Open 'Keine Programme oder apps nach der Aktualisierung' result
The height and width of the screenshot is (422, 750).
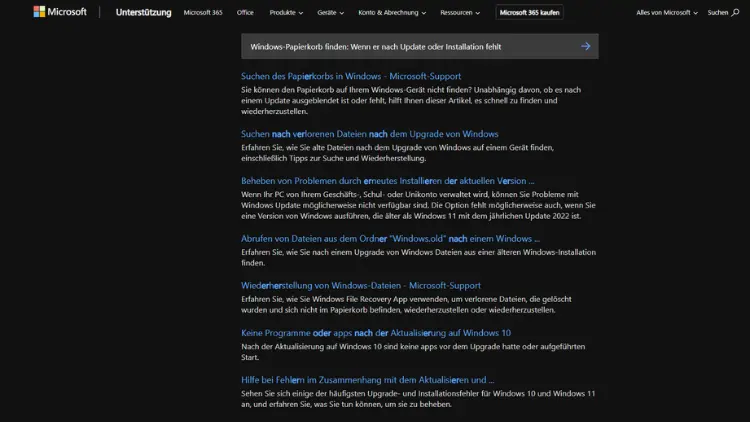376,333
